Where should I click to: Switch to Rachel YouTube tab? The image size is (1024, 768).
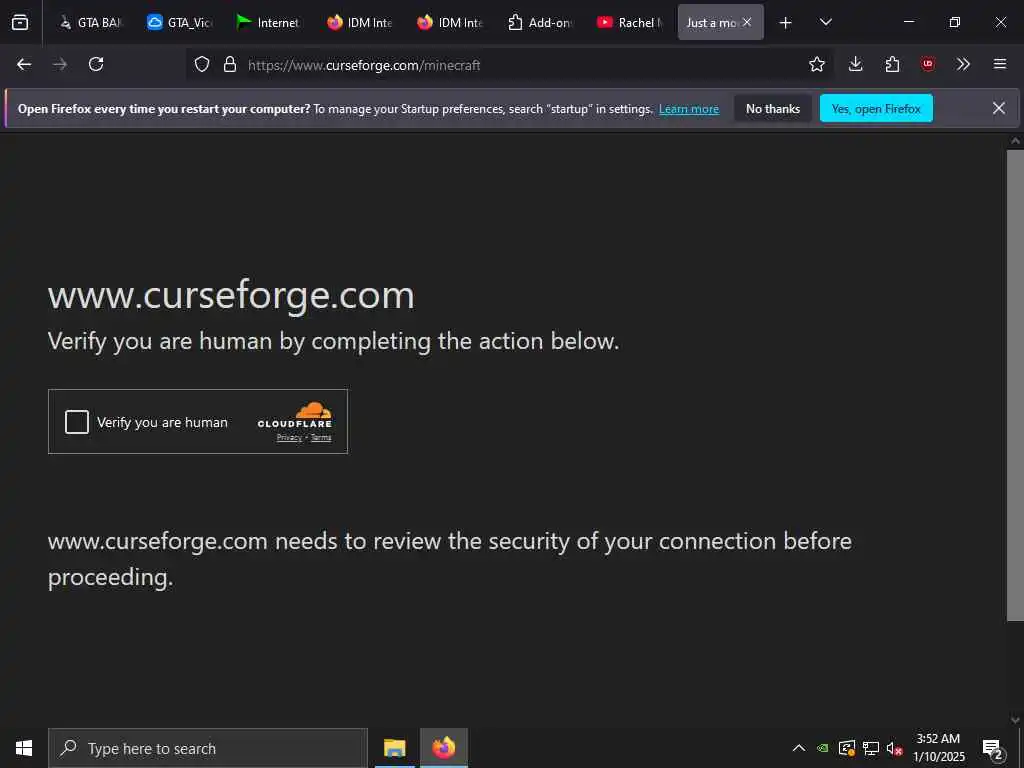[631, 22]
